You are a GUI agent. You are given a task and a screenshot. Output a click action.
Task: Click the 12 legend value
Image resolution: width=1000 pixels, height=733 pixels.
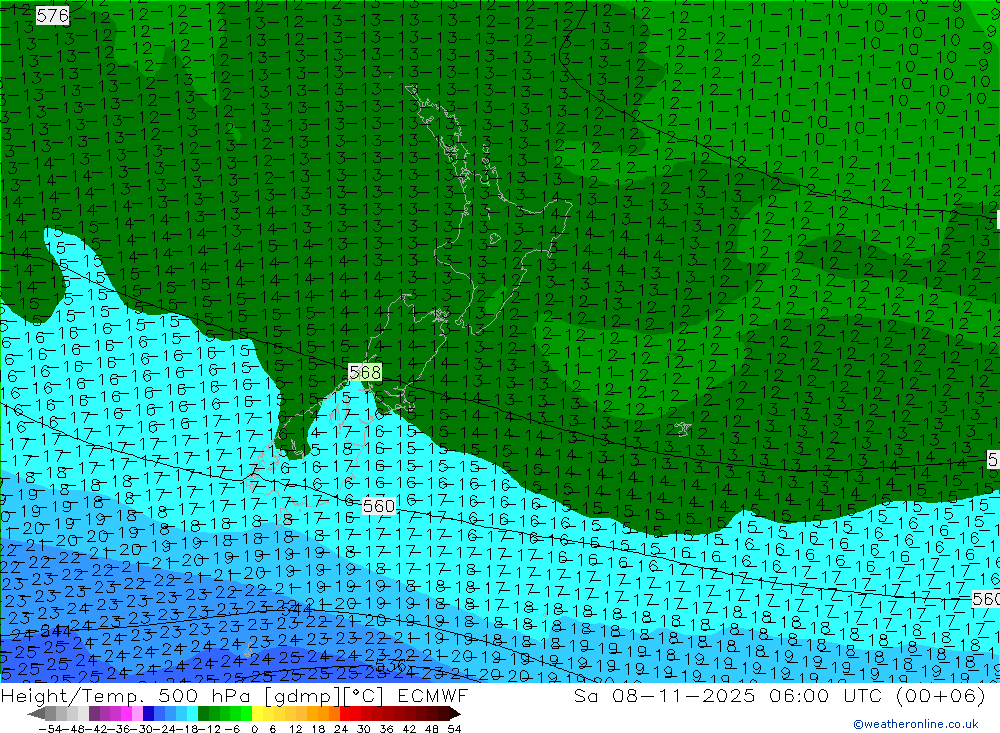pos(296,729)
